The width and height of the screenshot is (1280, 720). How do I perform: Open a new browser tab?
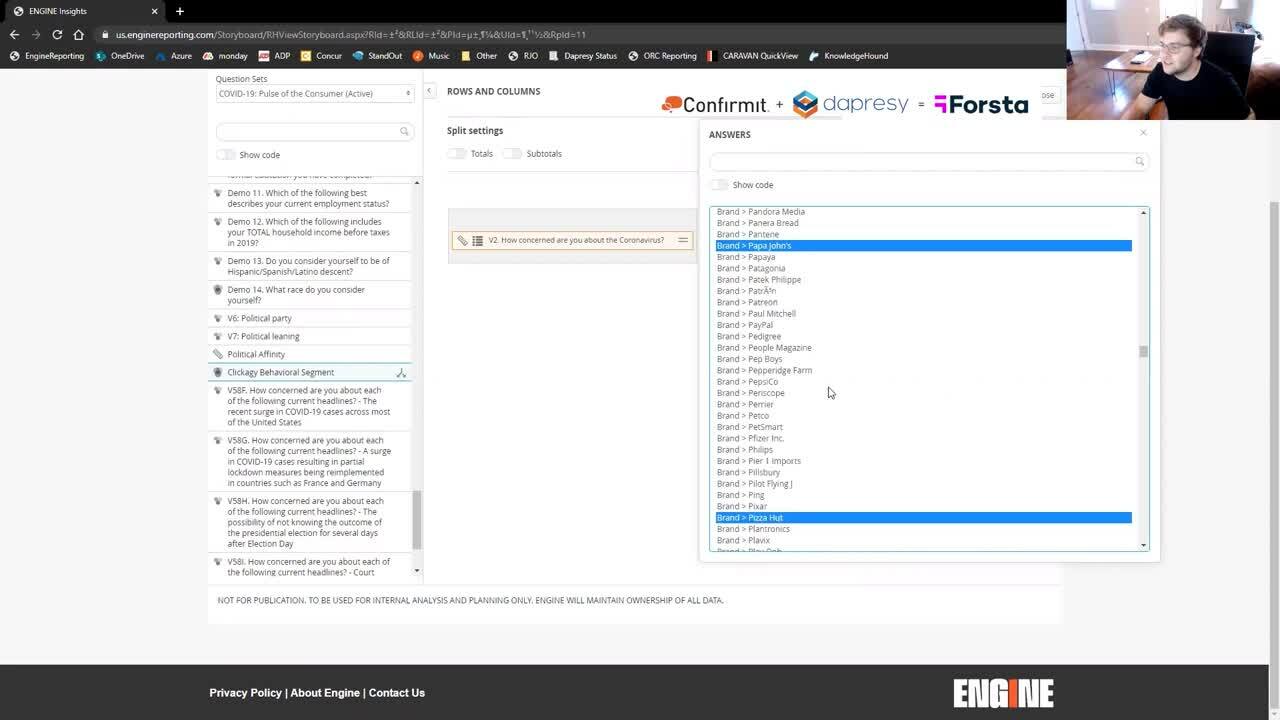point(180,11)
